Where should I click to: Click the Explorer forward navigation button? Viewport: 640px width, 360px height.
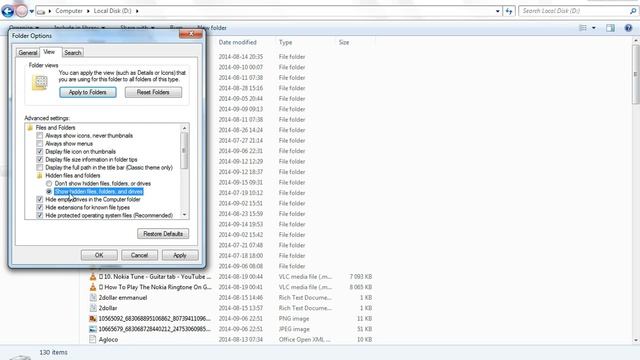coord(22,11)
